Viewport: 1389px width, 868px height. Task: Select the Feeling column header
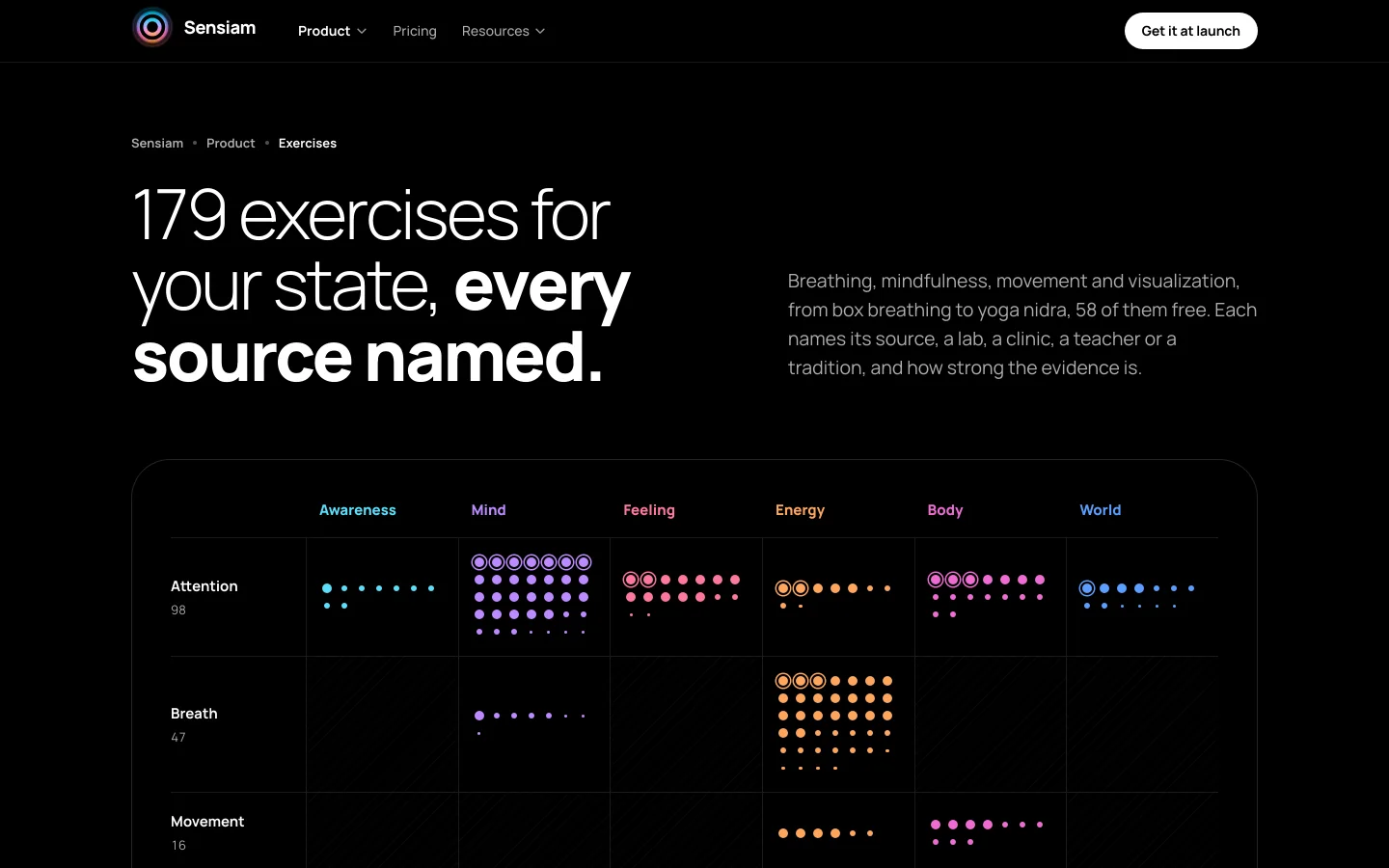pos(649,510)
